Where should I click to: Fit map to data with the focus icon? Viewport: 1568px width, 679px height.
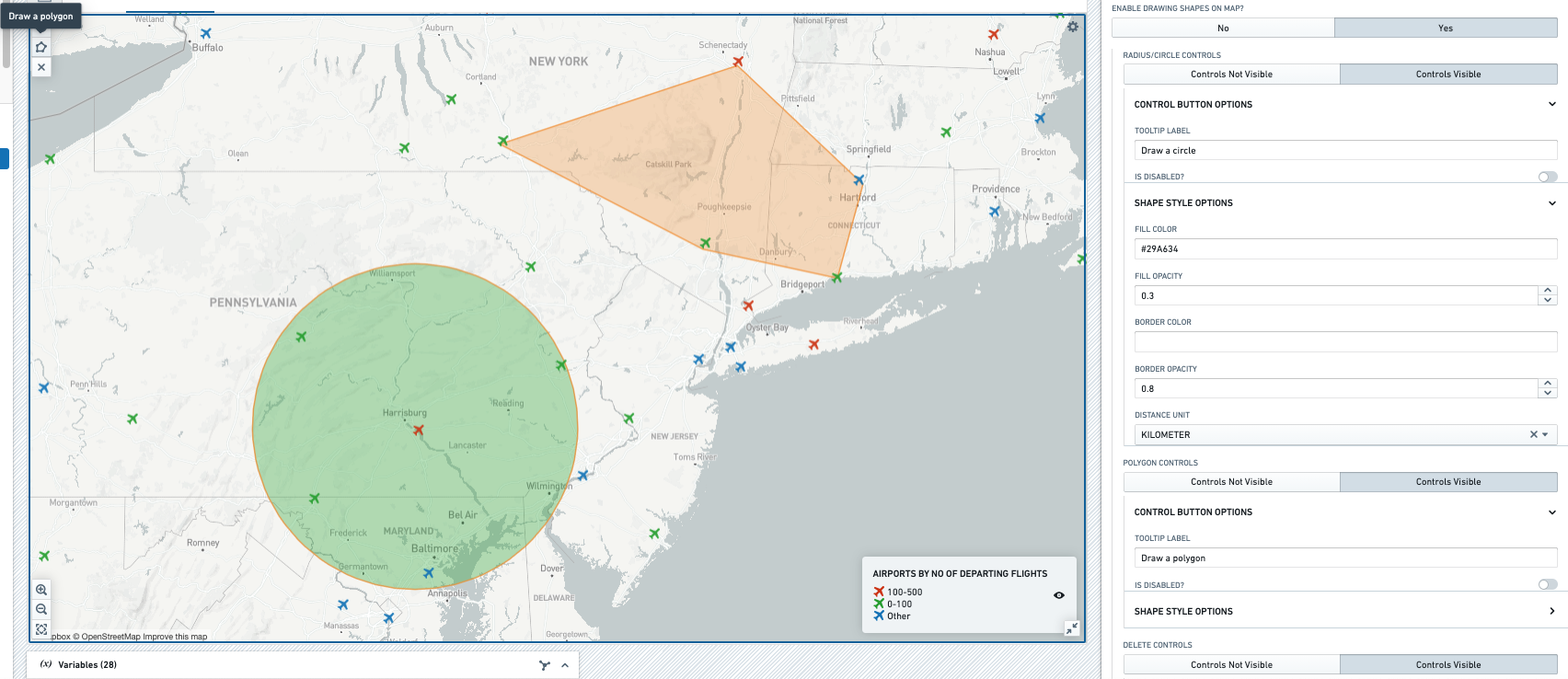point(41,629)
